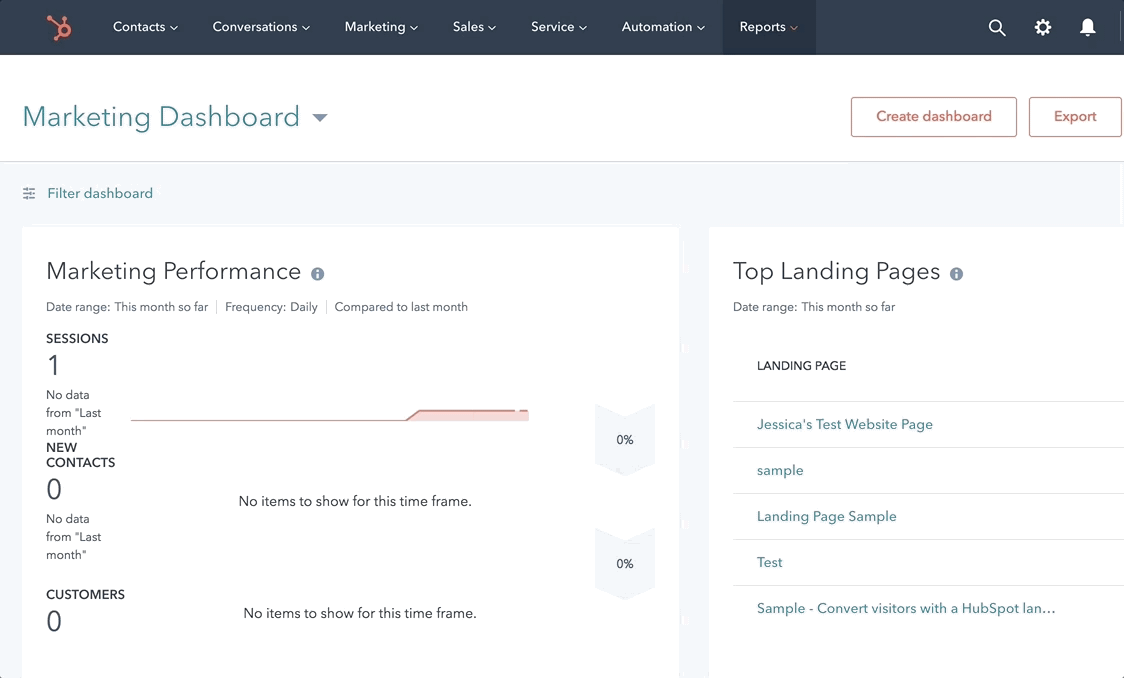
Task: Click the Export button
Action: tap(1075, 117)
